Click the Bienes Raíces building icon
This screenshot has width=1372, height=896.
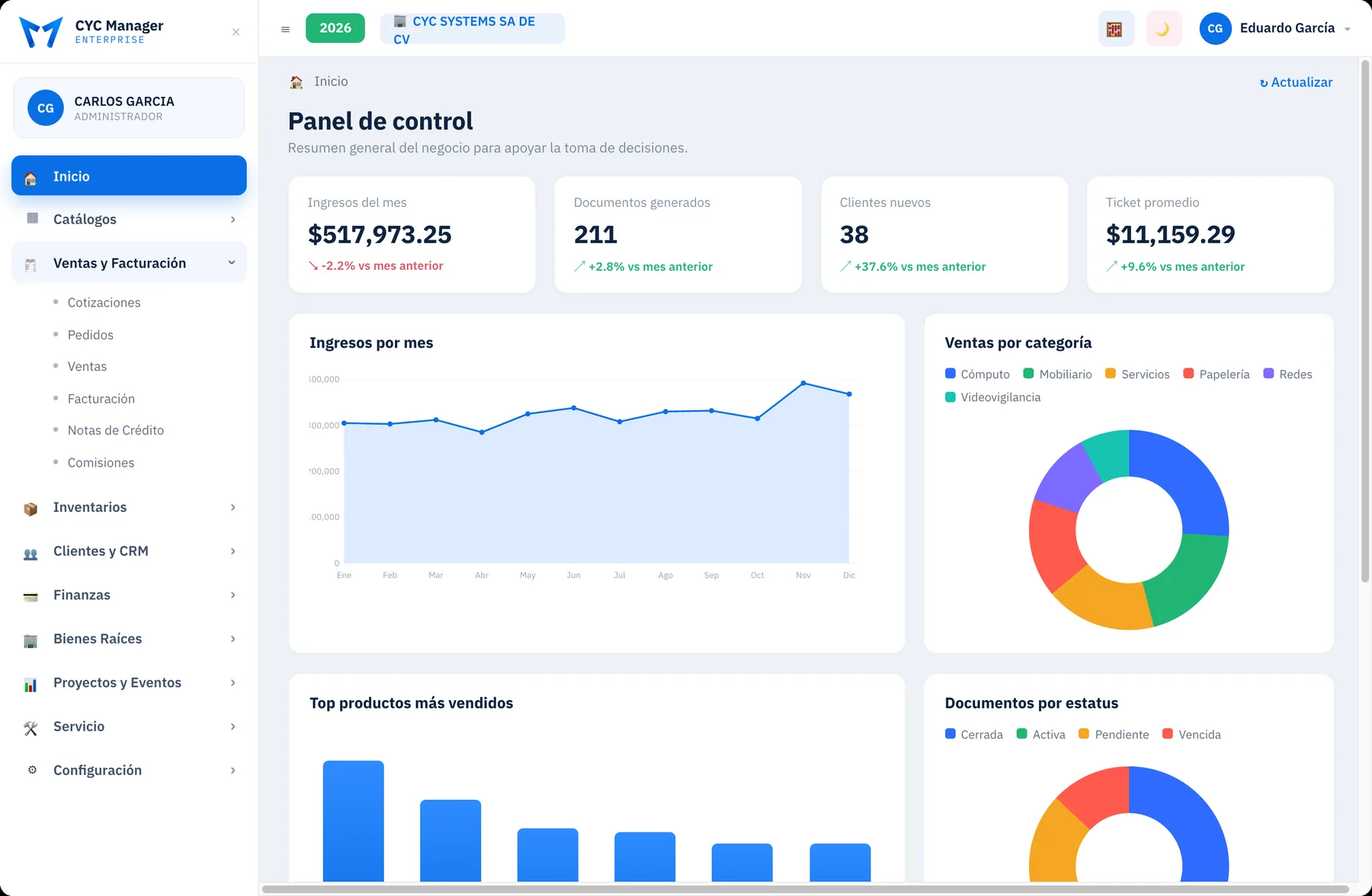tap(30, 641)
